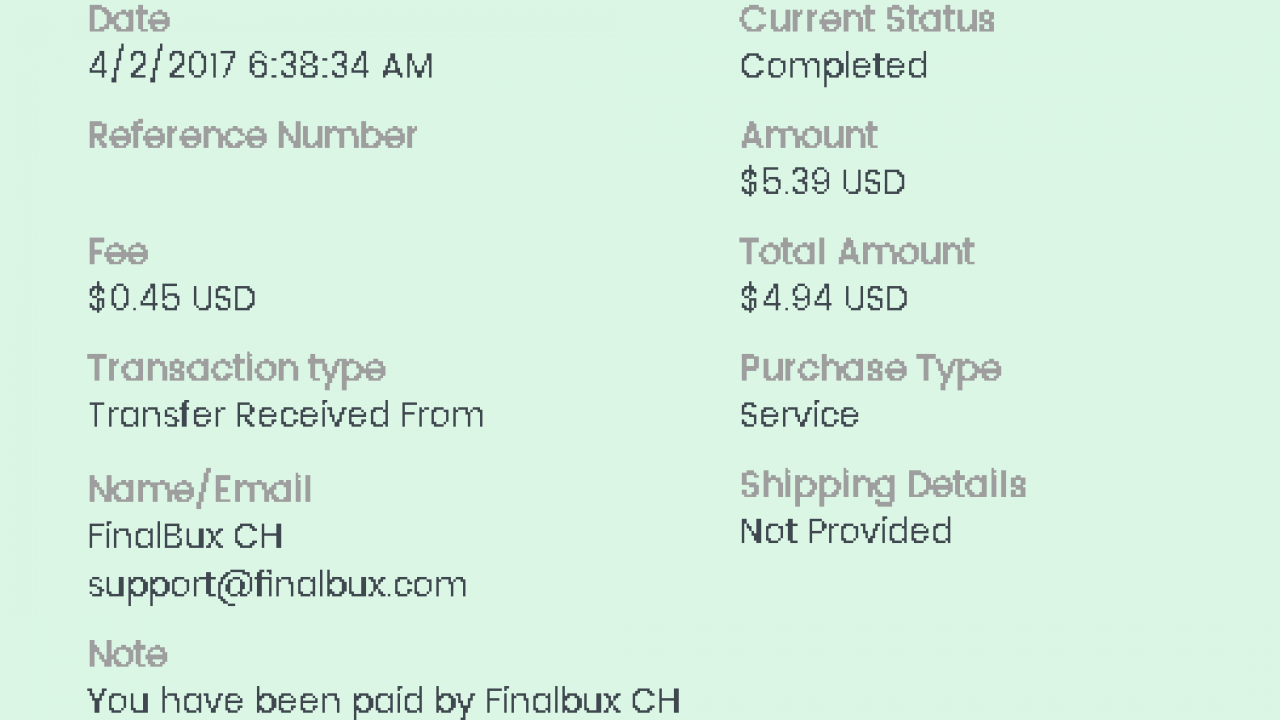The height and width of the screenshot is (720, 1280).
Task: Click the Note label
Action: 127,655
